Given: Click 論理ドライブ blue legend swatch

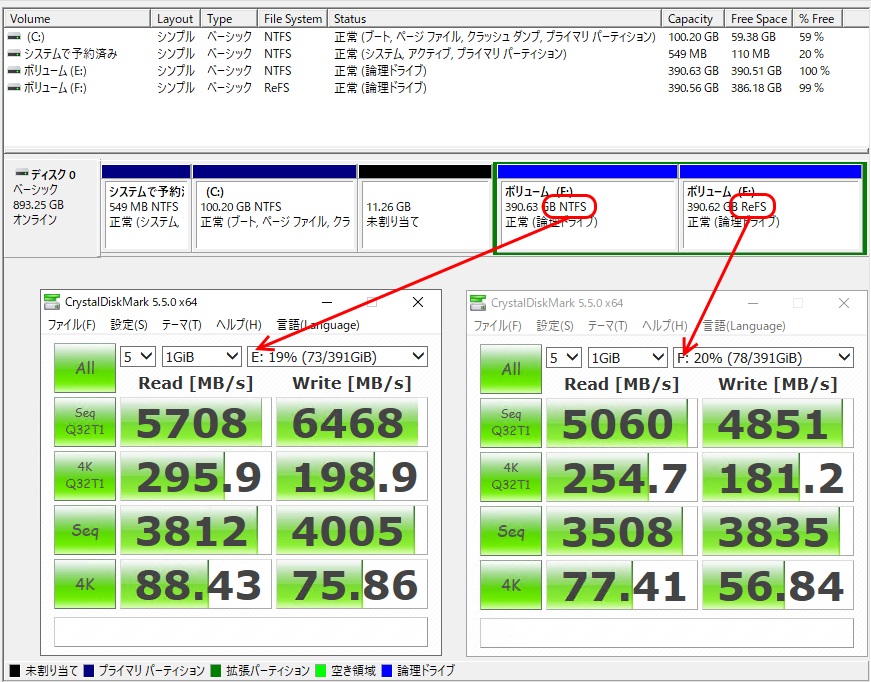Looking at the screenshot, I should point(387,670).
